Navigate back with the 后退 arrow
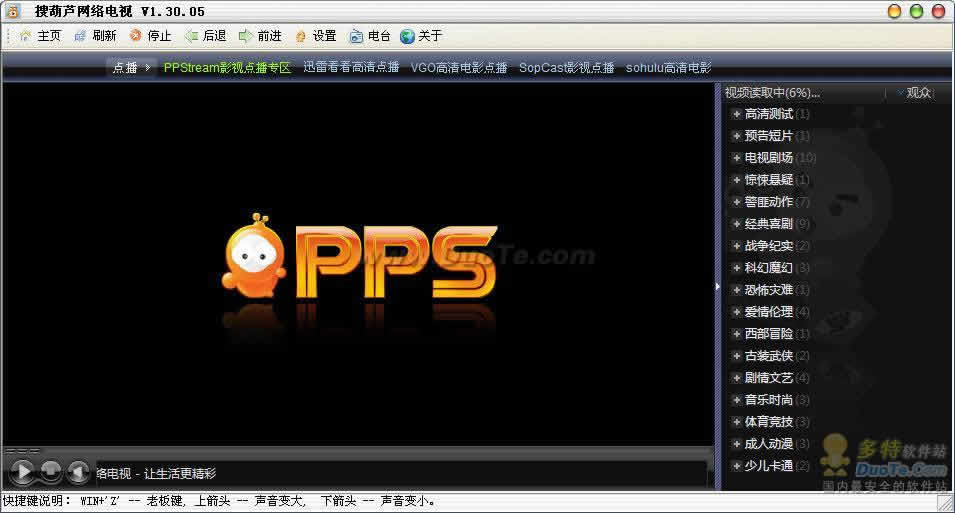955x513 pixels. [x=191, y=36]
